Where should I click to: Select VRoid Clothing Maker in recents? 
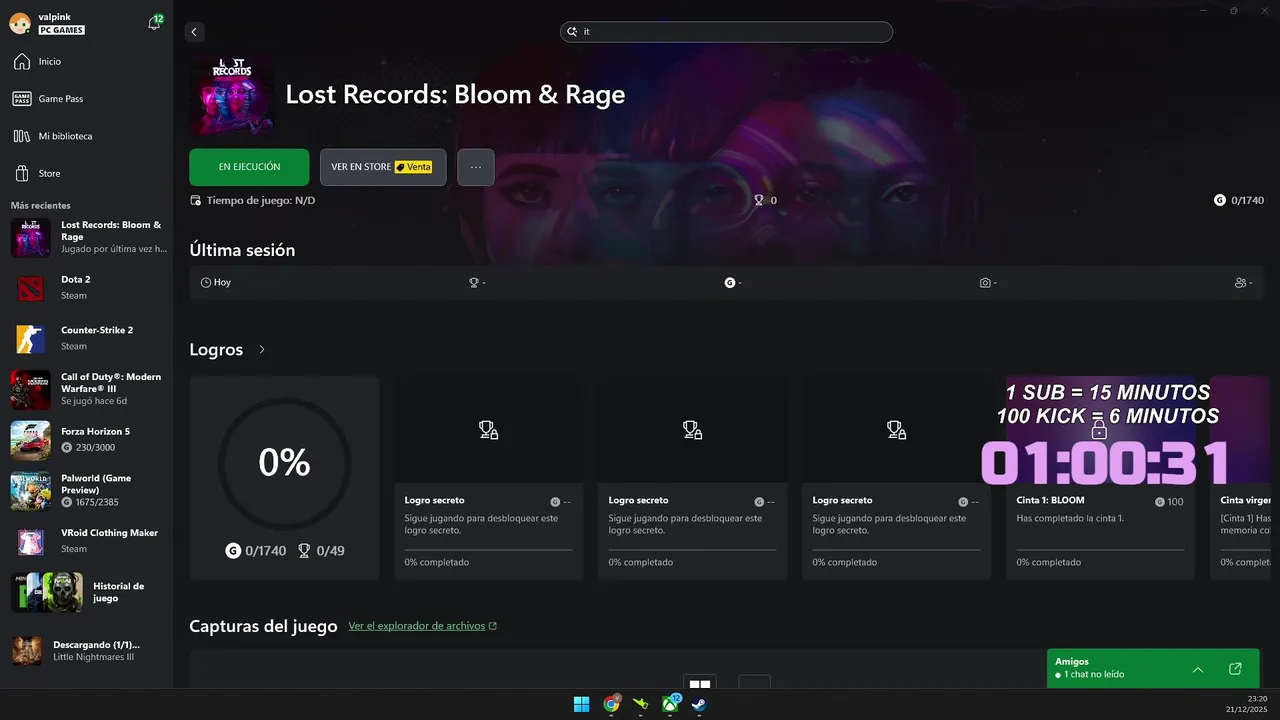88,541
